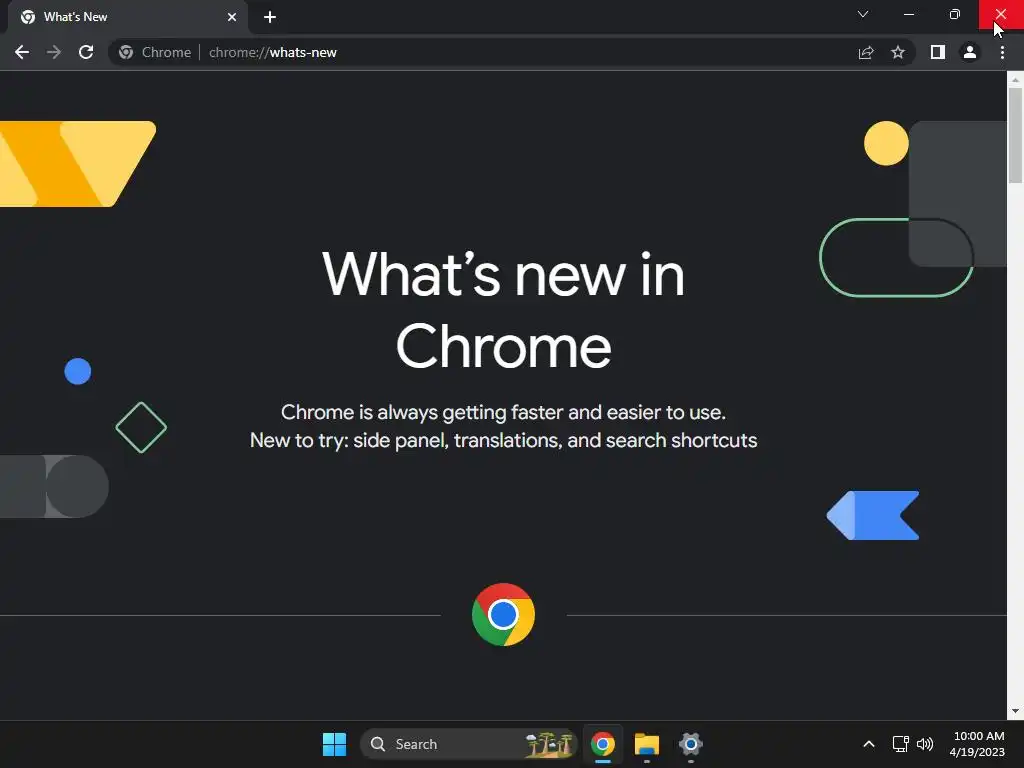The width and height of the screenshot is (1024, 768).
Task: Click the network icon in system tray
Action: [x=901, y=744]
